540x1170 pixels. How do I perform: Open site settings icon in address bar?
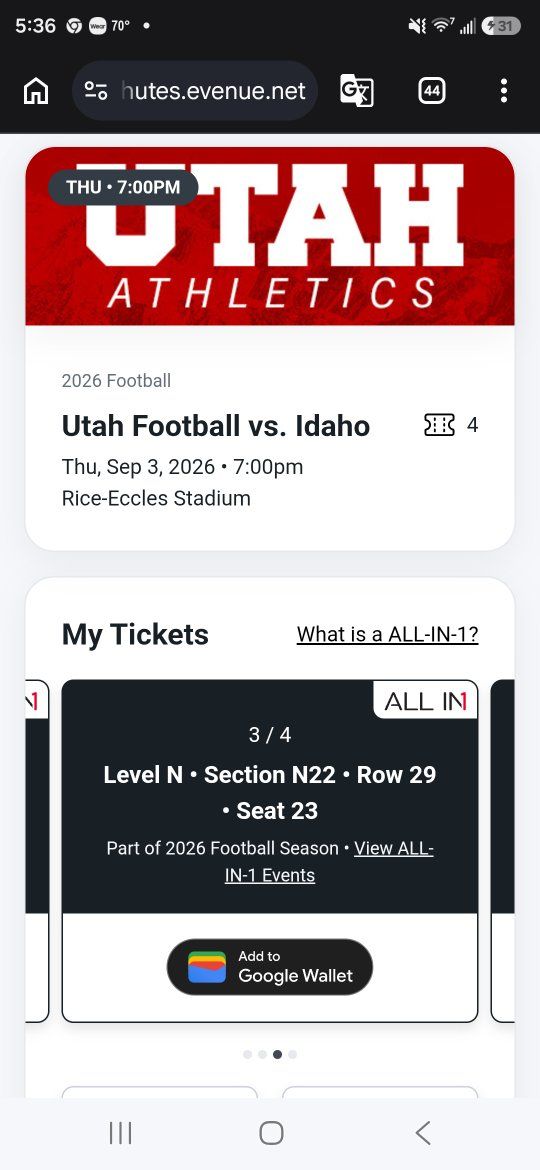click(x=95, y=91)
